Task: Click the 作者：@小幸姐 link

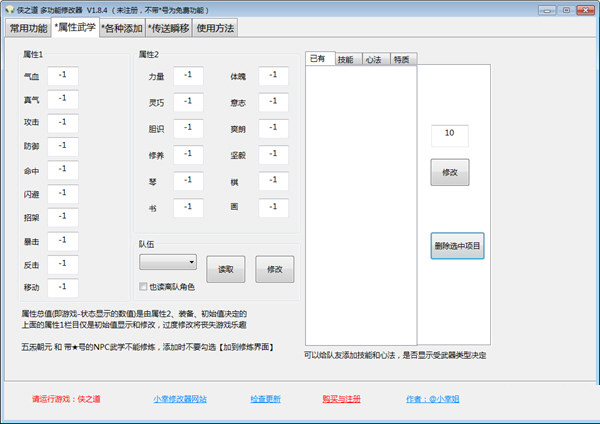Action: click(x=432, y=399)
